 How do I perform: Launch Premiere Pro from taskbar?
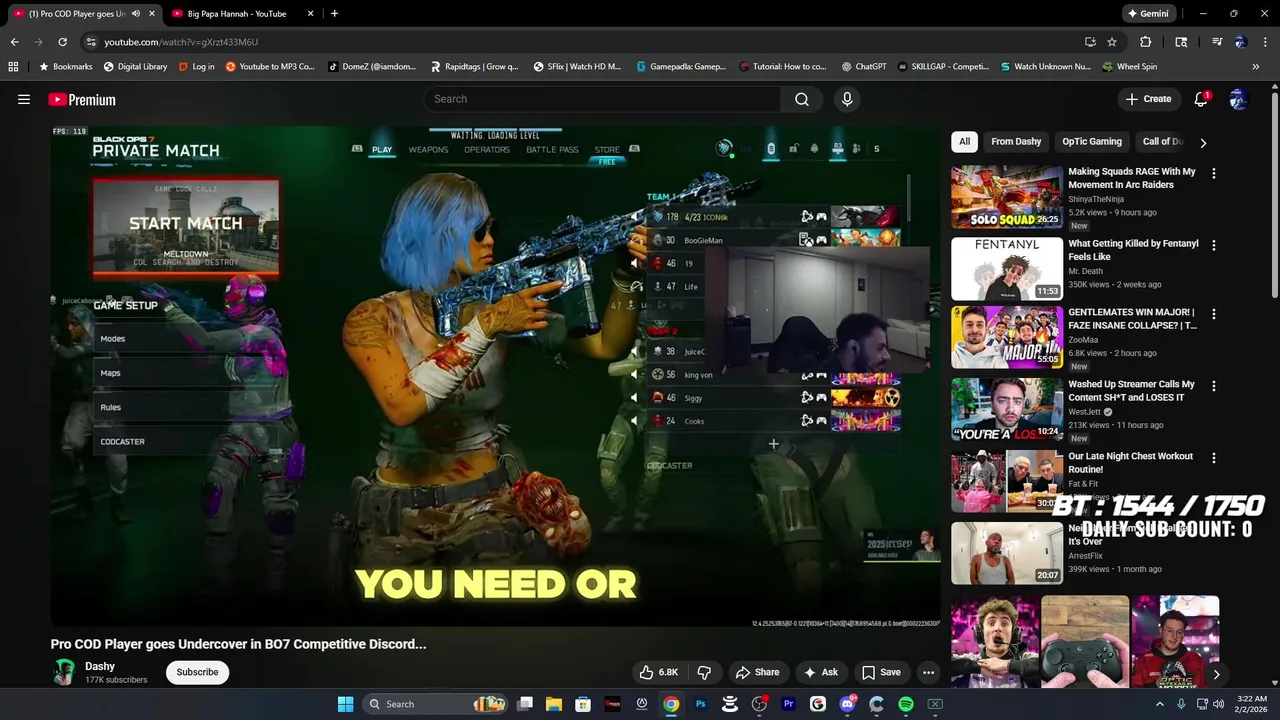click(x=789, y=704)
